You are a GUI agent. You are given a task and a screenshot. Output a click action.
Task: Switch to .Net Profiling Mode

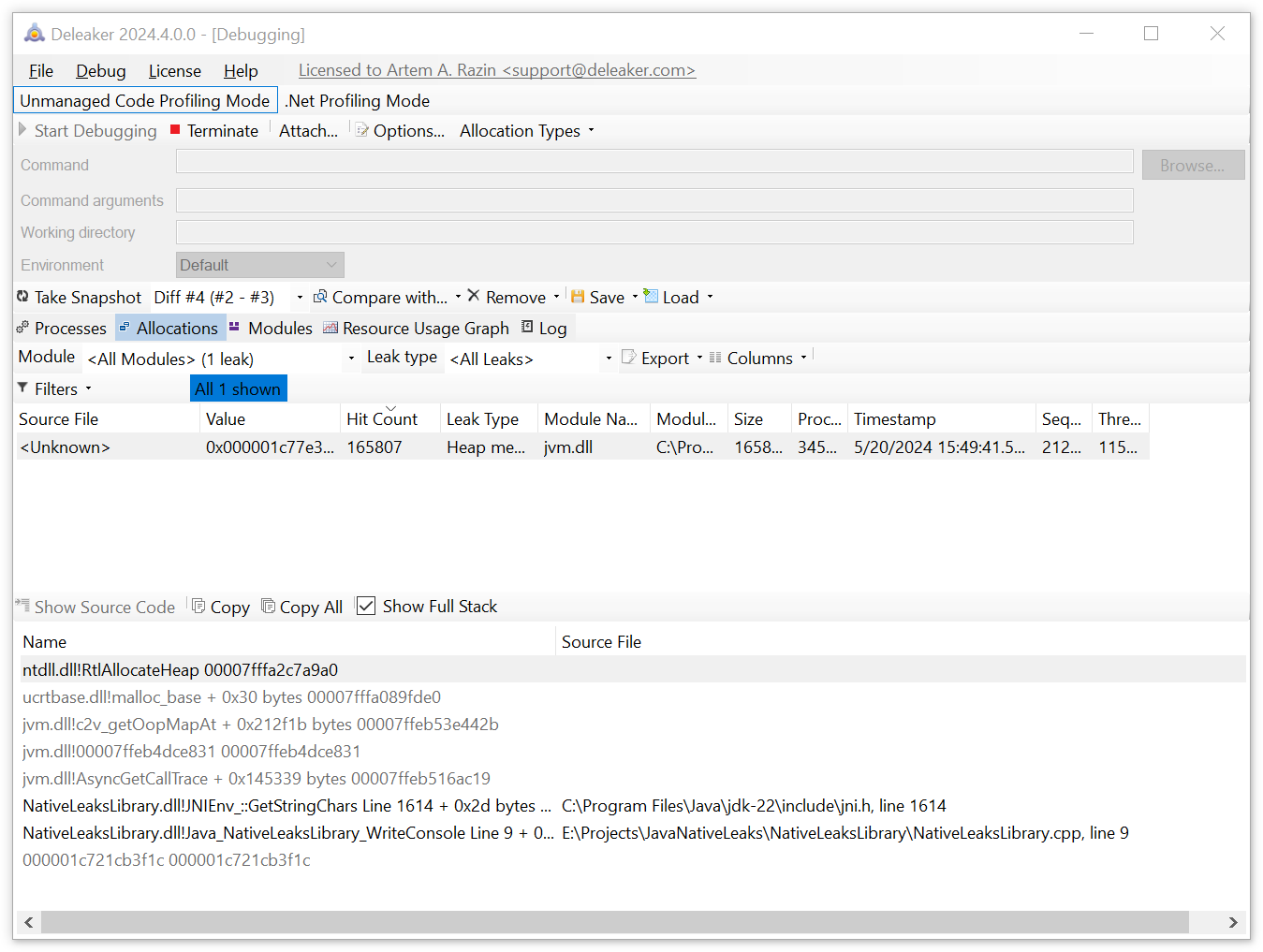point(358,100)
